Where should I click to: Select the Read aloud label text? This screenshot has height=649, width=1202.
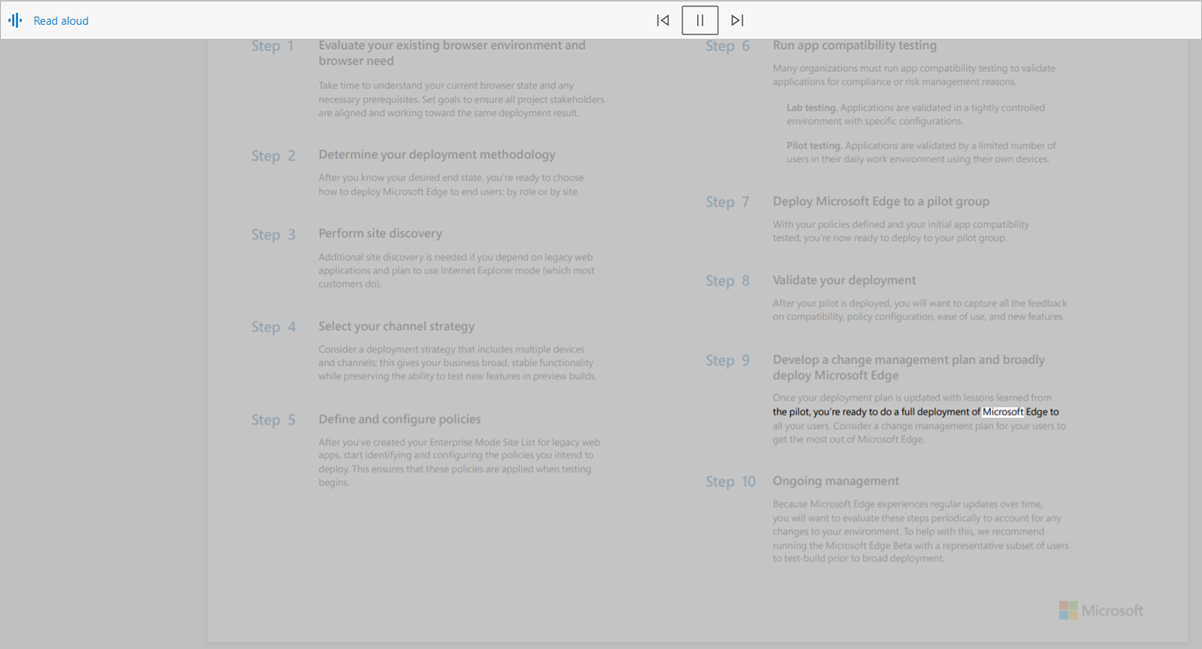61,20
